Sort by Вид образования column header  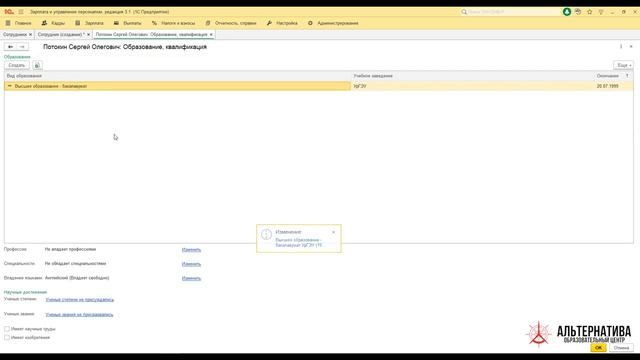tap(178, 76)
